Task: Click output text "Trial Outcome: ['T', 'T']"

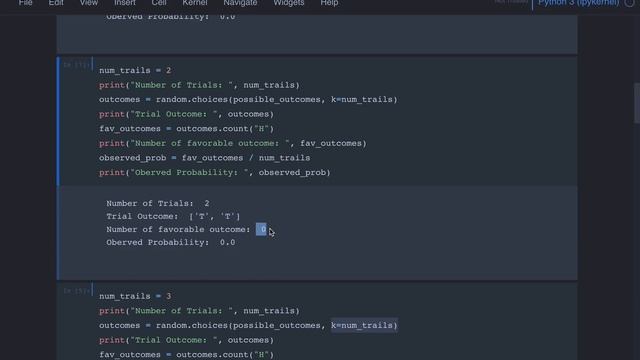Action: click(x=173, y=216)
